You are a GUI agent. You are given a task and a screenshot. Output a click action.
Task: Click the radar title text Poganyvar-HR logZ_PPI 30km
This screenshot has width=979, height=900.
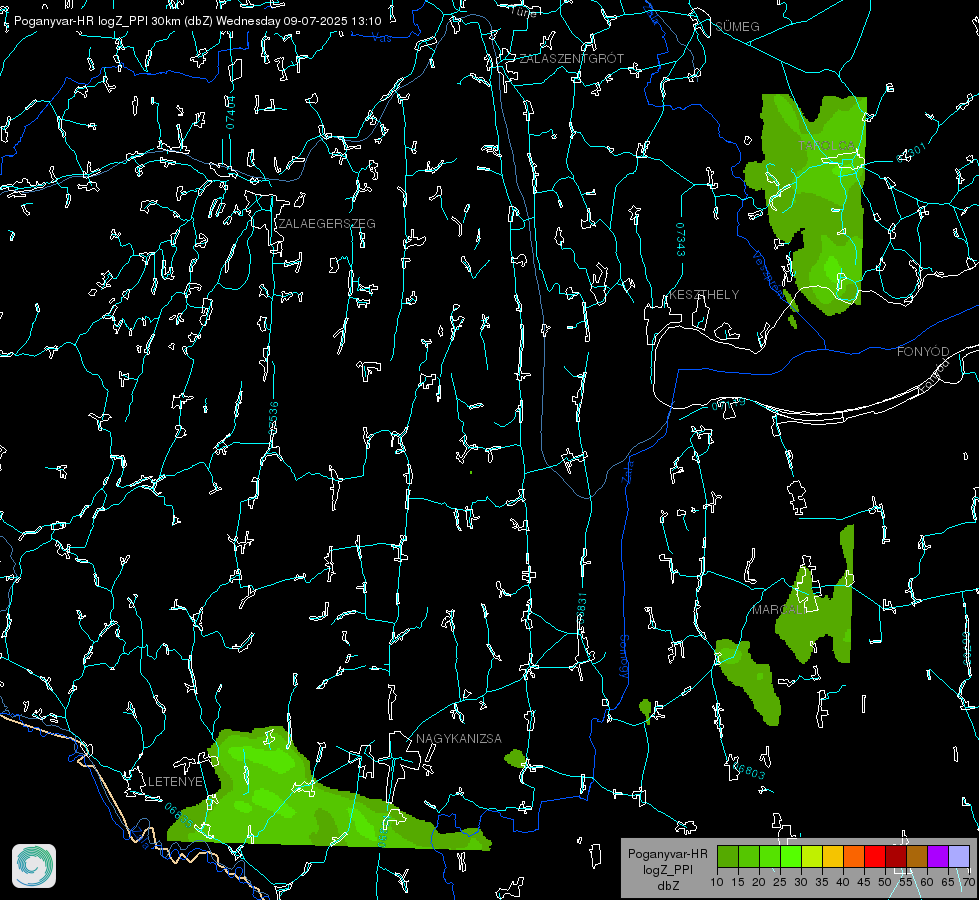click(x=95, y=21)
